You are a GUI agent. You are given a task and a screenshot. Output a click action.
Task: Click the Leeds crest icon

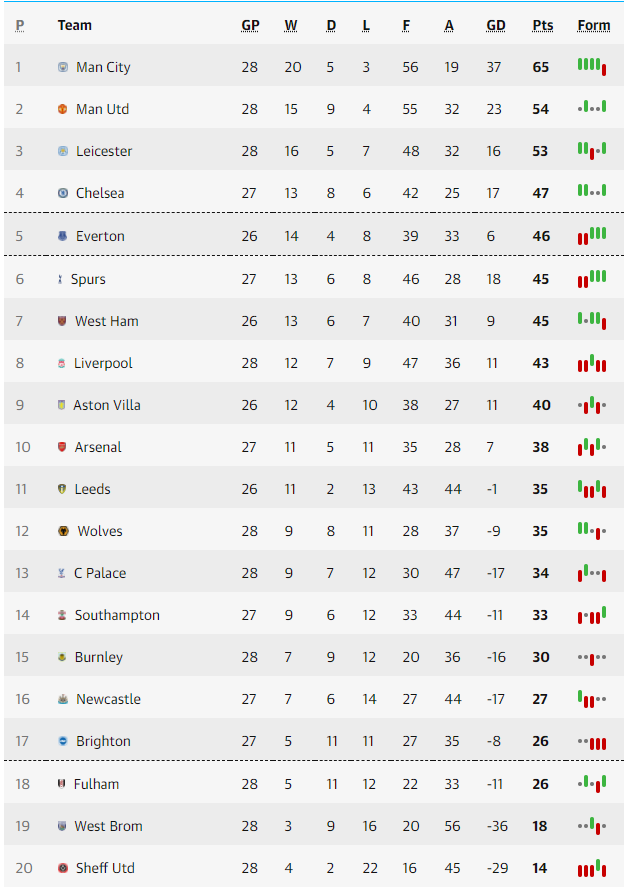62,489
